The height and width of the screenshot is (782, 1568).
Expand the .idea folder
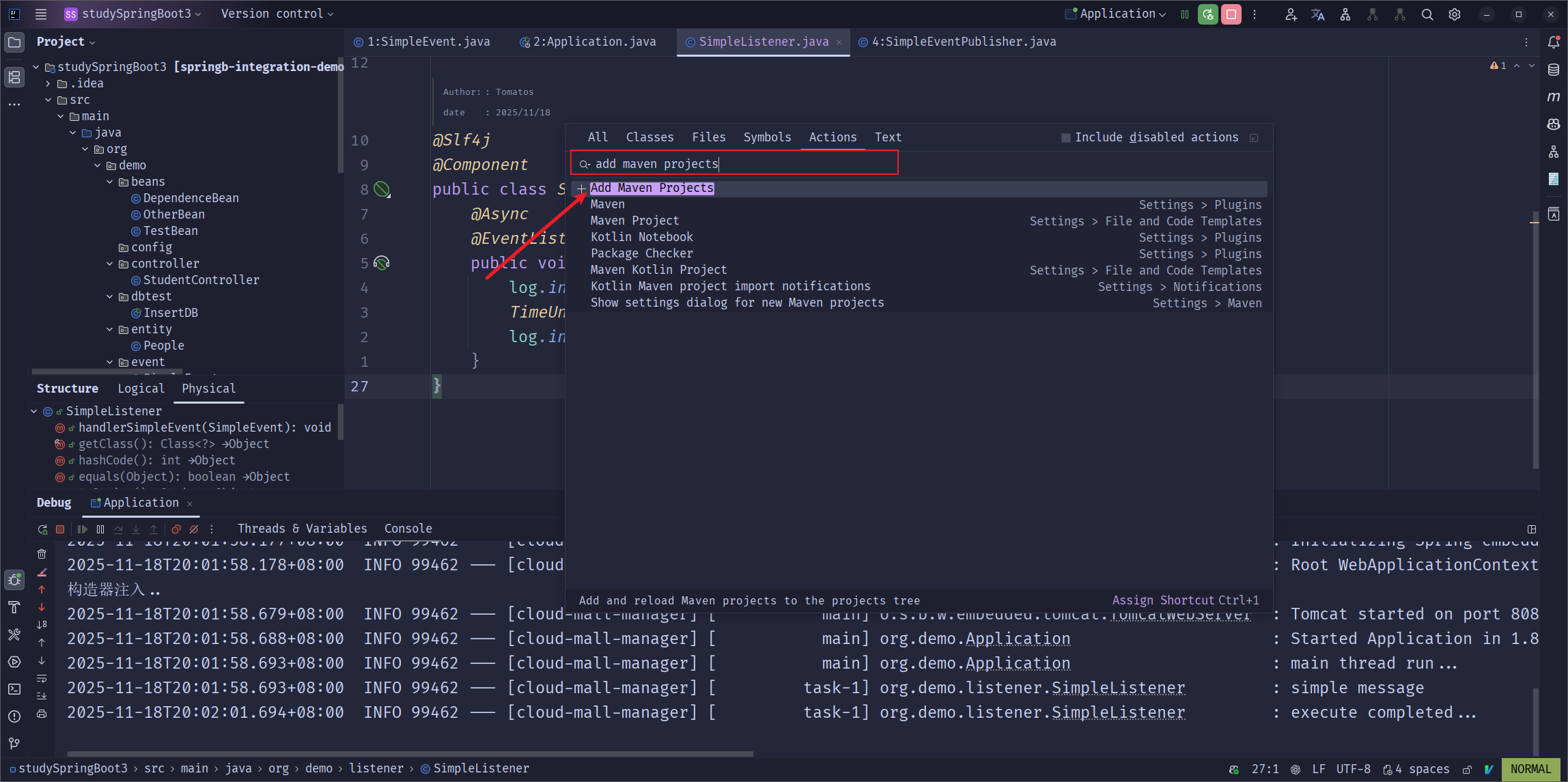click(48, 83)
